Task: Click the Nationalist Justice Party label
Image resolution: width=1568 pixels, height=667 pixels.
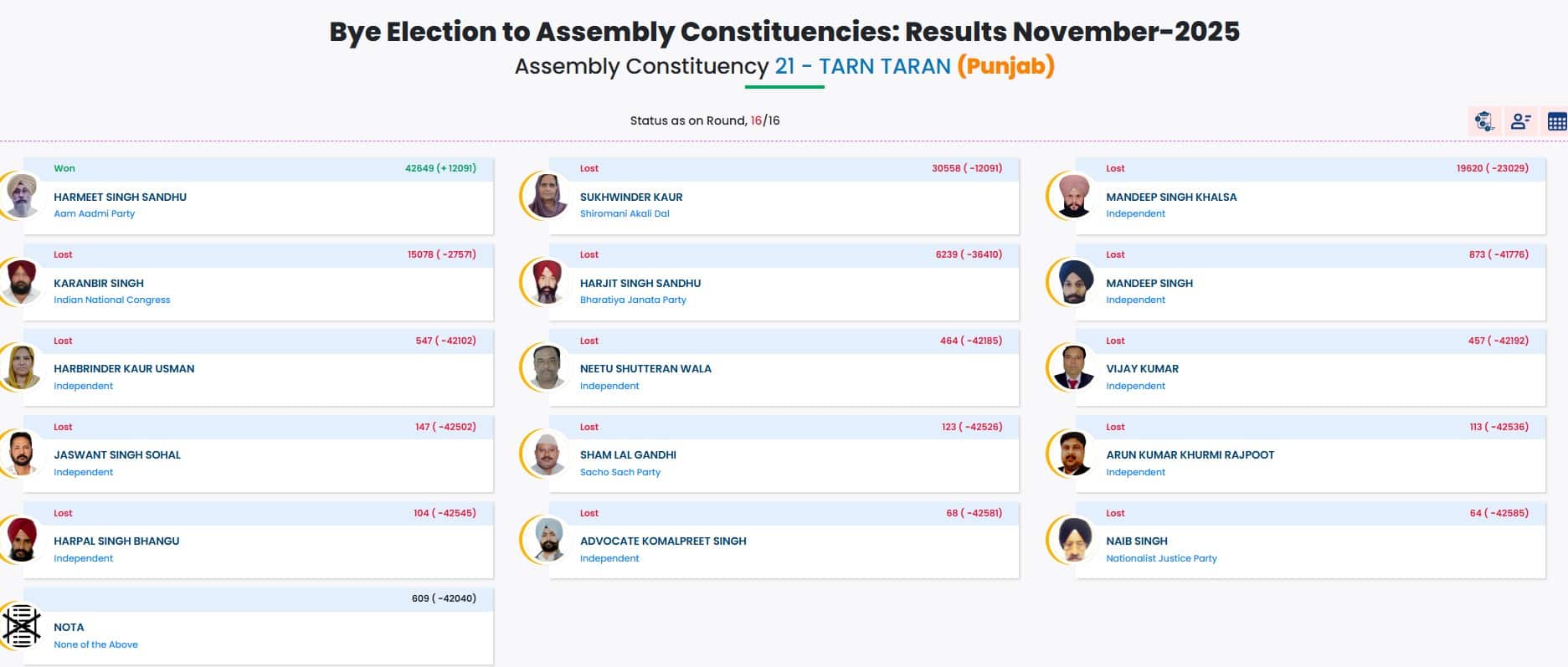Action: 1161,558
